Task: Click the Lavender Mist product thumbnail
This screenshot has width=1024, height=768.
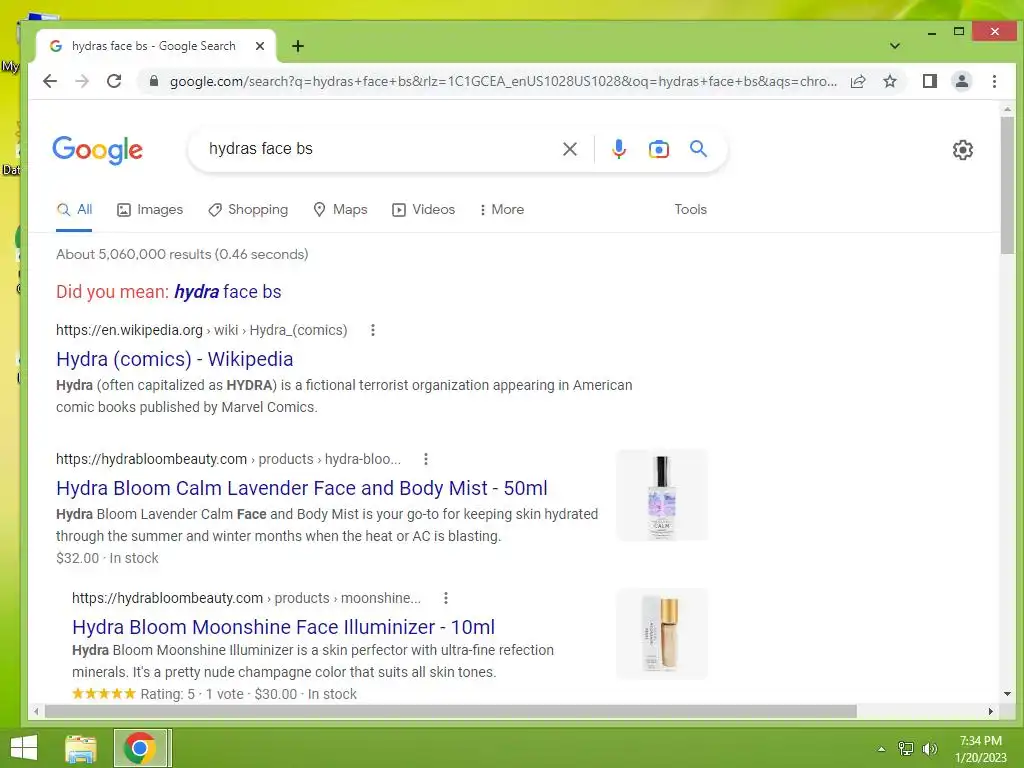Action: click(662, 495)
